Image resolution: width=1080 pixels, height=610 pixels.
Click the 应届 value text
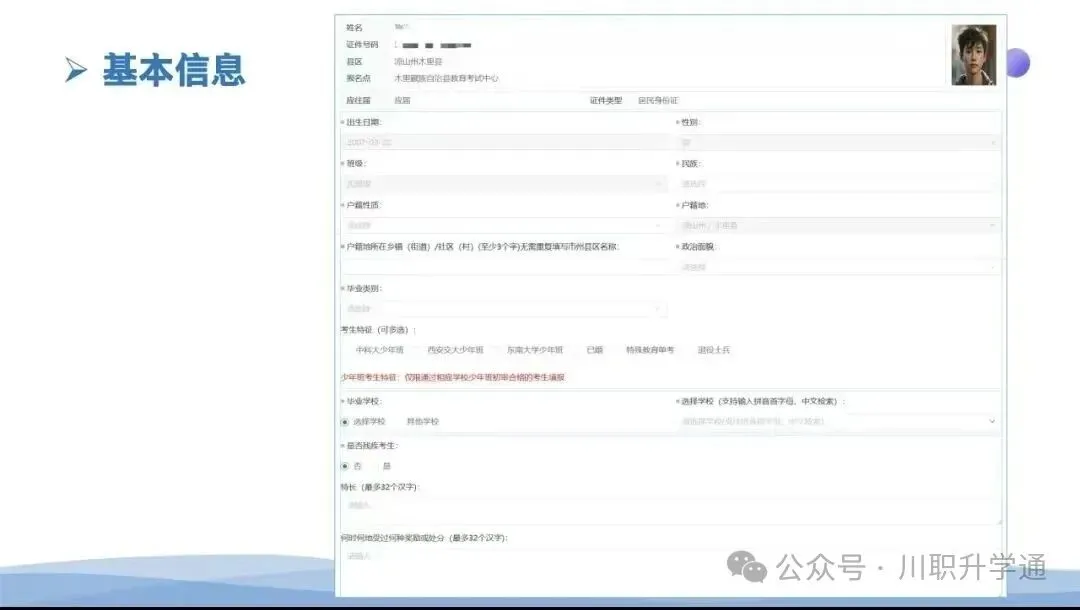tap(402, 101)
